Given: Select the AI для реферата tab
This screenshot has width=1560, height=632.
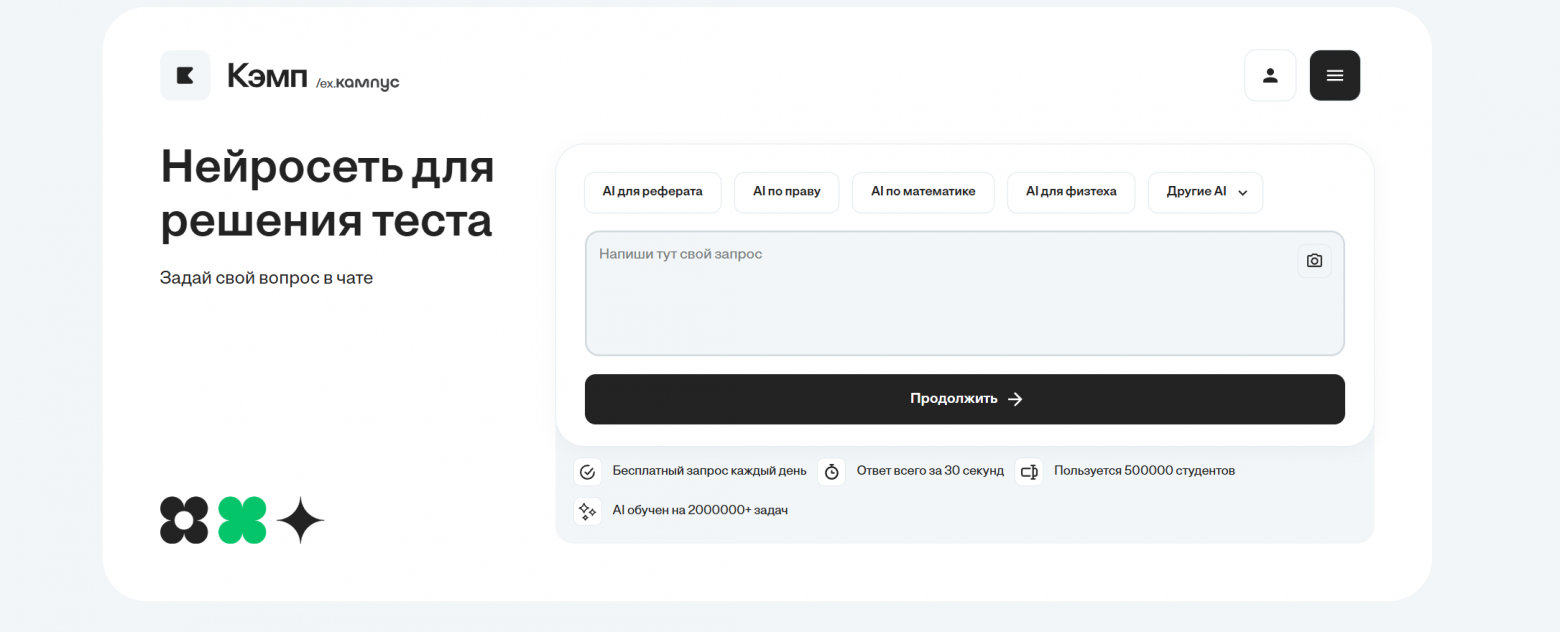Looking at the screenshot, I should pyautogui.click(x=652, y=192).
